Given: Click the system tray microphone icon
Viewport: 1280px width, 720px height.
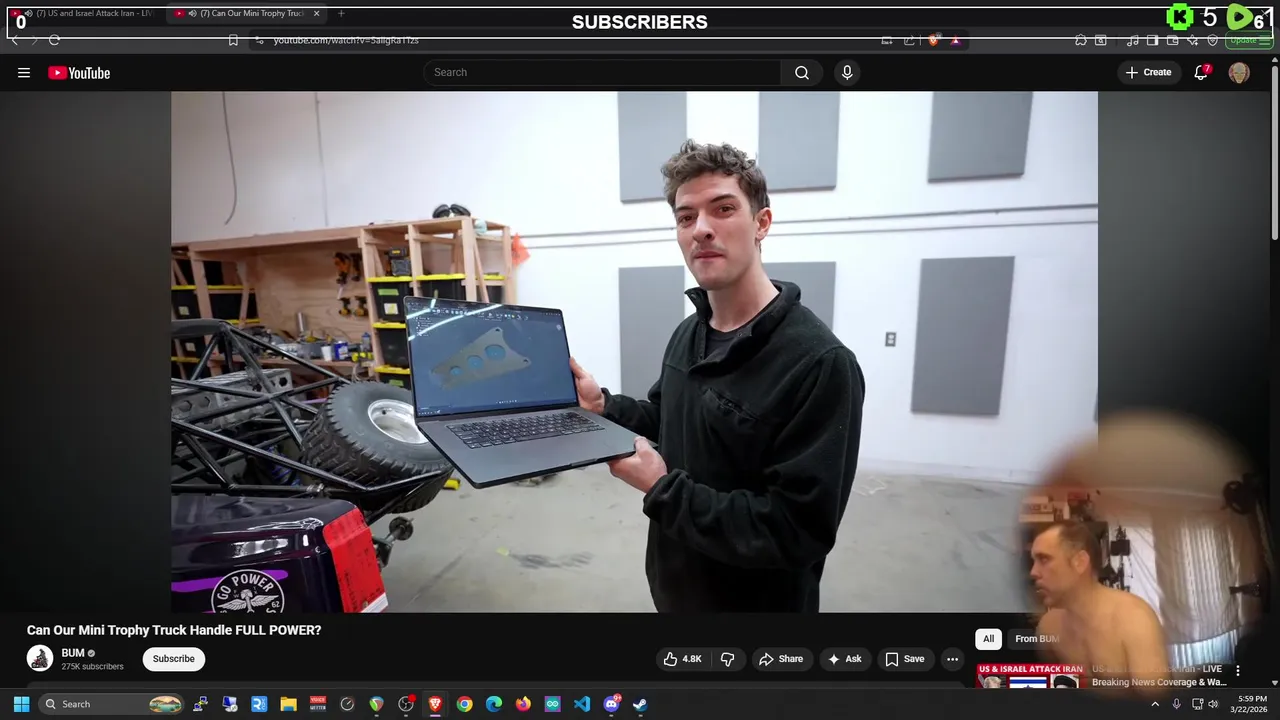Looking at the screenshot, I should pyautogui.click(x=1176, y=704).
